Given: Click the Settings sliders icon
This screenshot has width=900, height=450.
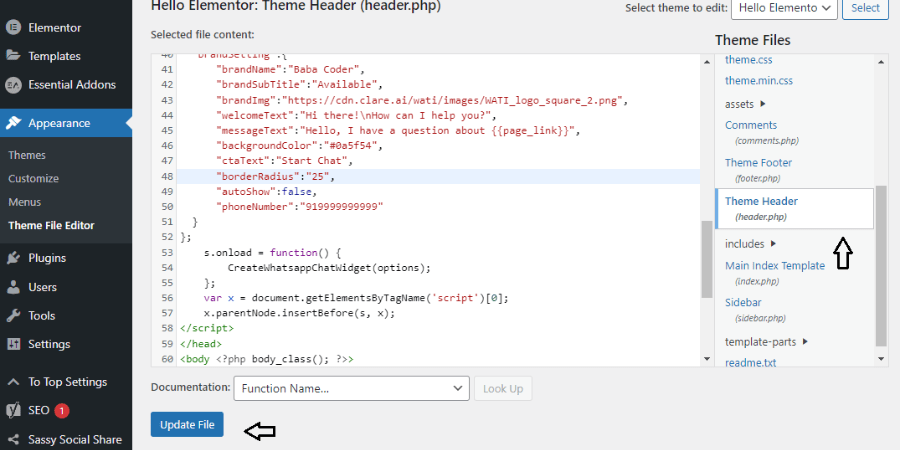Looking at the screenshot, I should tap(13, 344).
